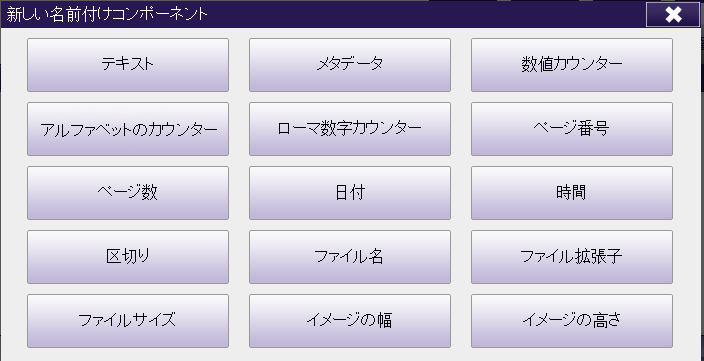Select ローマ数字カウンター button

click(x=350, y=129)
